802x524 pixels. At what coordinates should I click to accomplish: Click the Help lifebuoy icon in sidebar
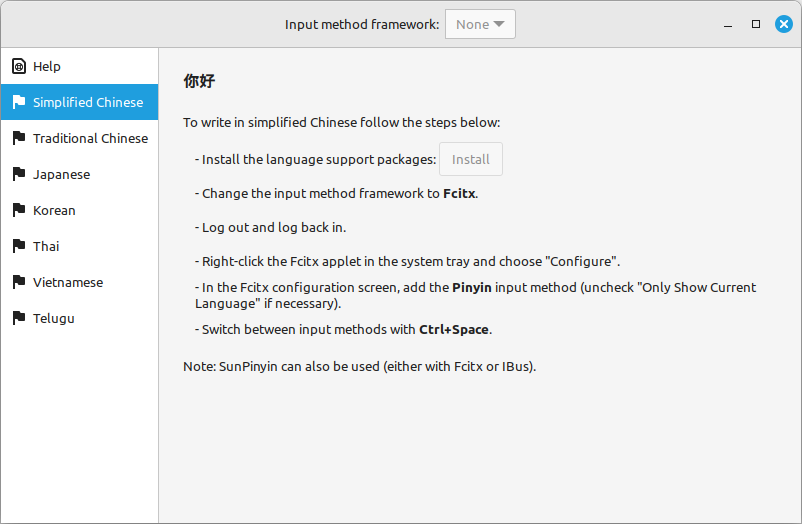(18, 66)
